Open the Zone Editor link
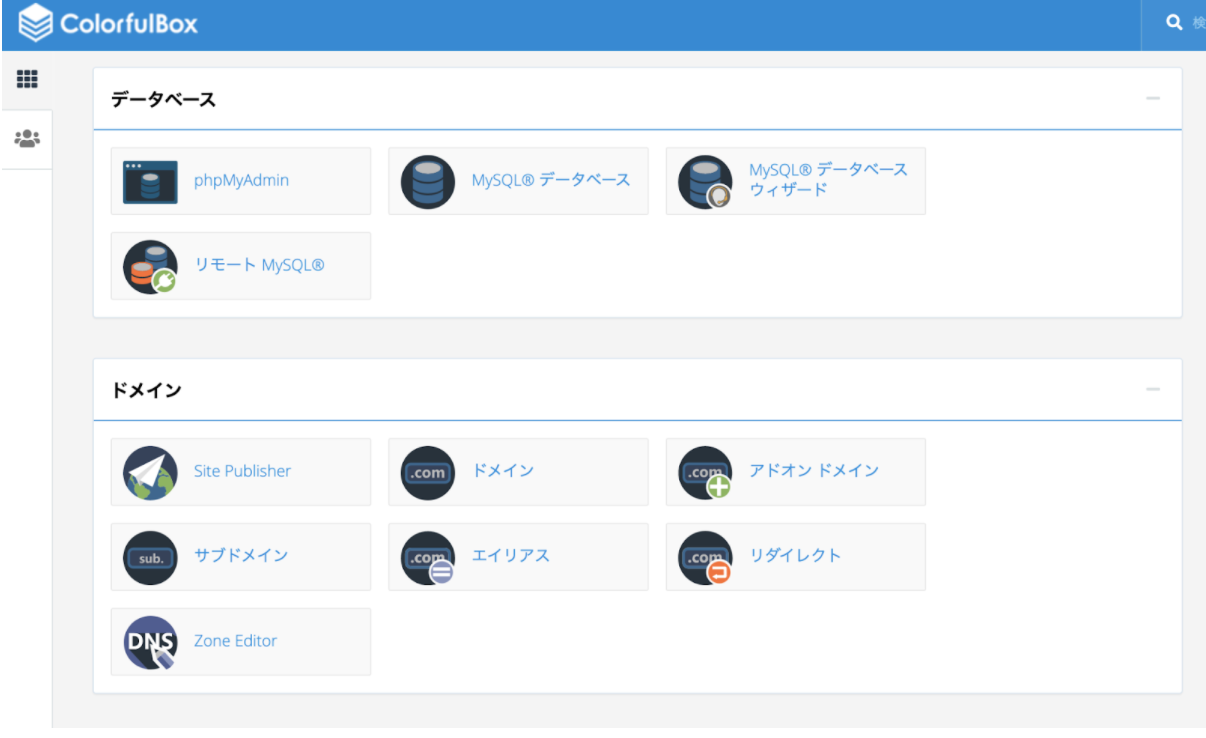1206x738 pixels. (235, 641)
